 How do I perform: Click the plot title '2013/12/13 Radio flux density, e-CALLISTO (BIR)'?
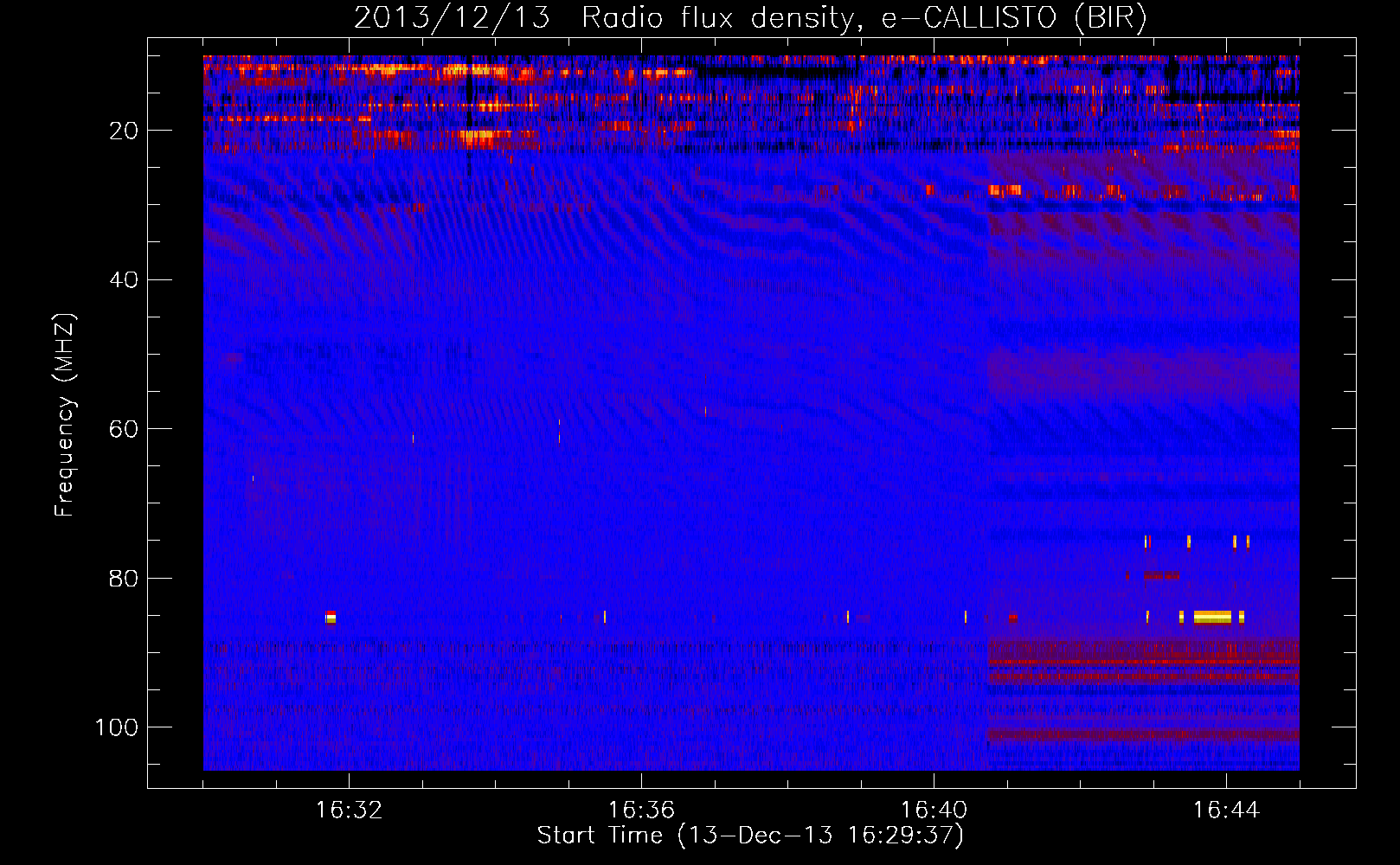point(750,17)
